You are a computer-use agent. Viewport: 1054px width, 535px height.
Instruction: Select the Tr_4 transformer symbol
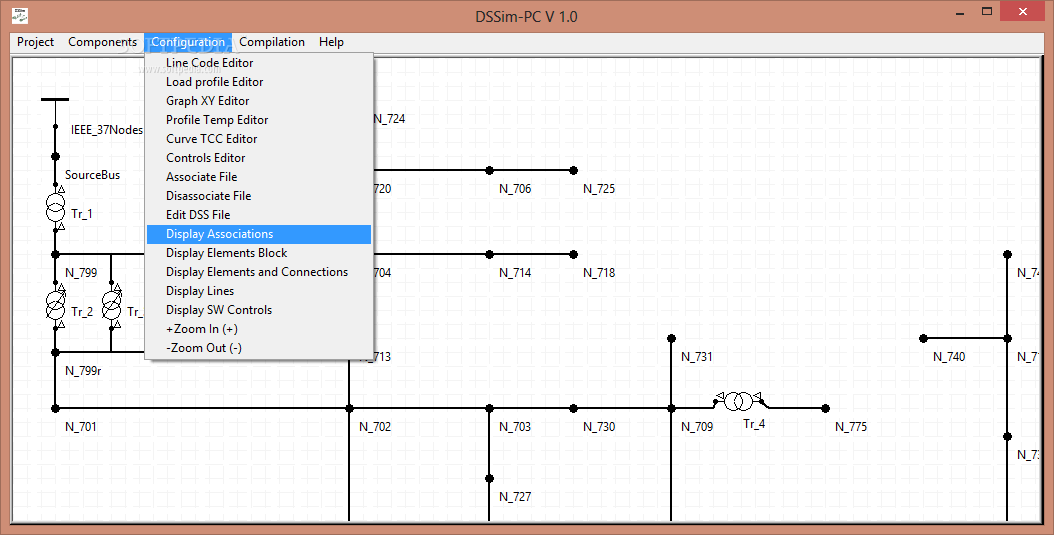pos(741,401)
